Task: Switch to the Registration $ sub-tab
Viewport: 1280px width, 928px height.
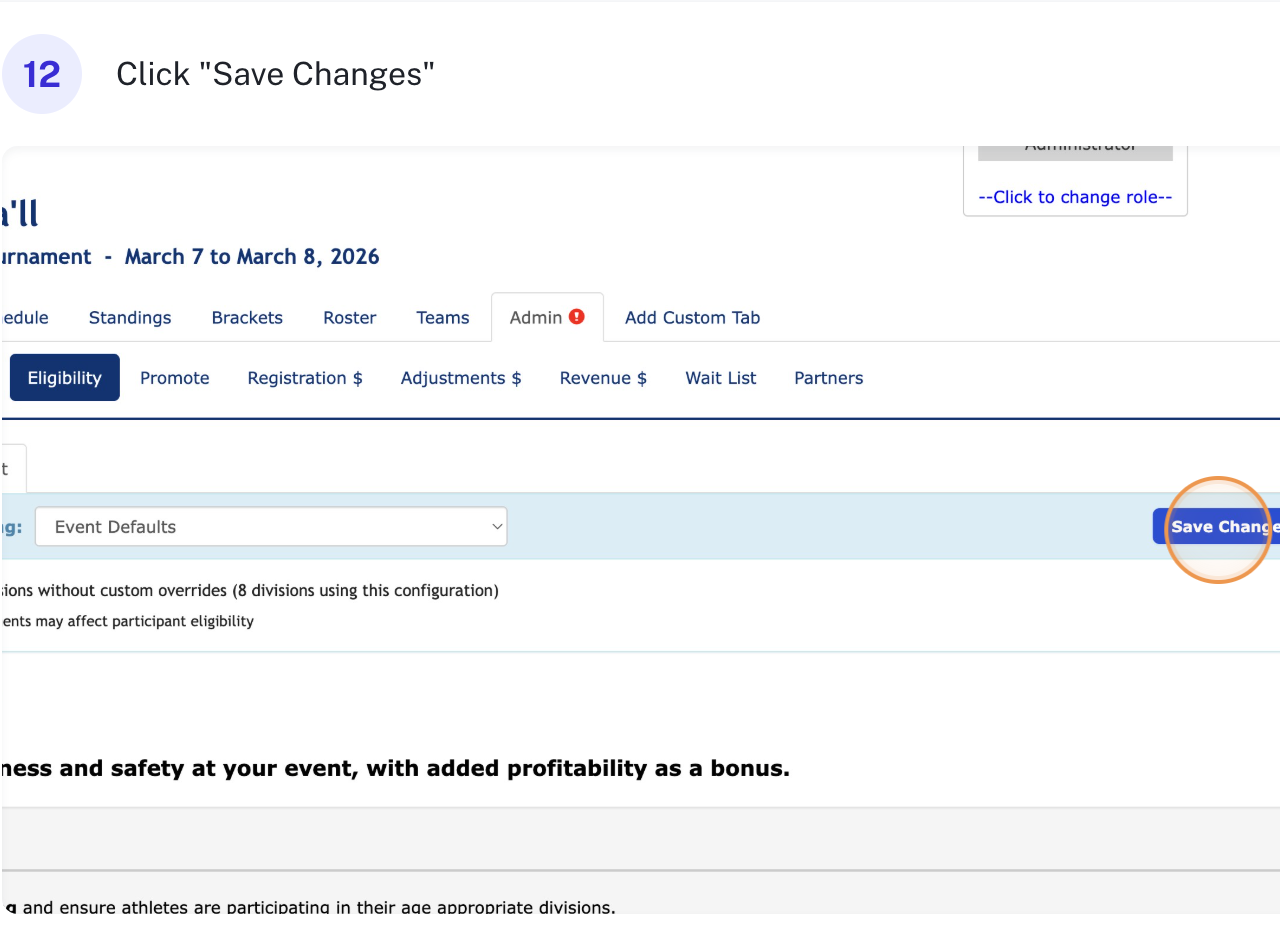Action: (x=305, y=377)
